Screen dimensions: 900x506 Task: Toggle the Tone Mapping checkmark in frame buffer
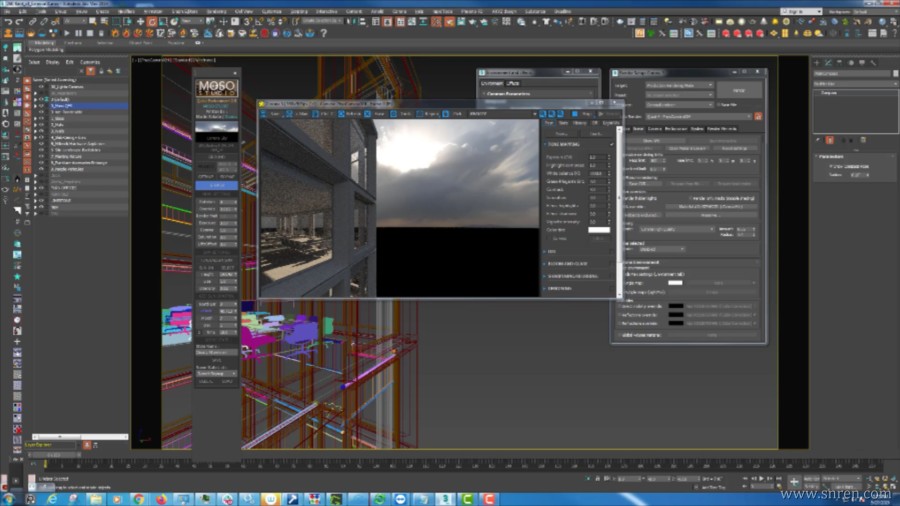pos(611,145)
